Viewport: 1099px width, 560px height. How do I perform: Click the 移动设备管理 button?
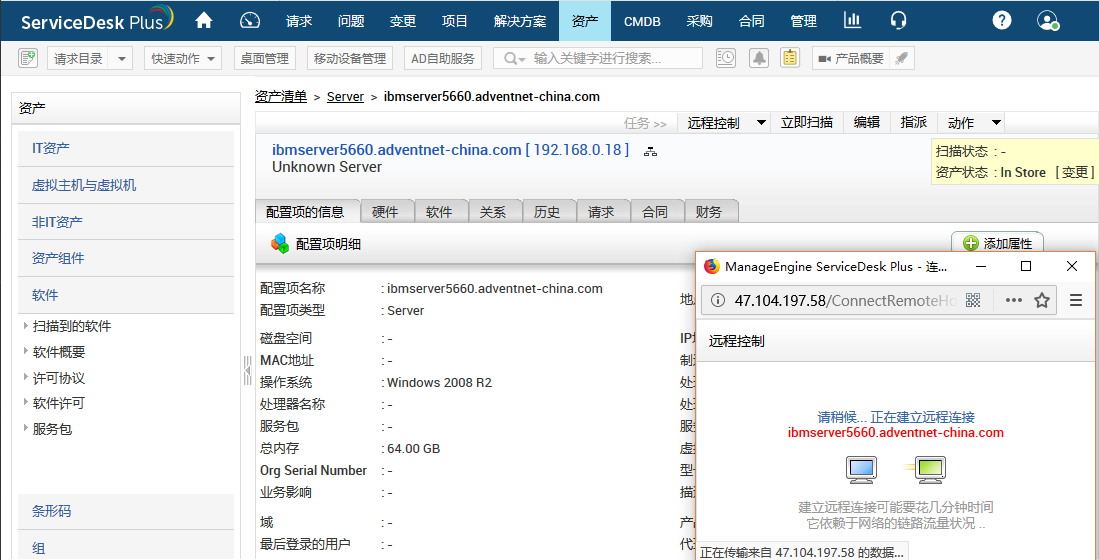coord(350,59)
